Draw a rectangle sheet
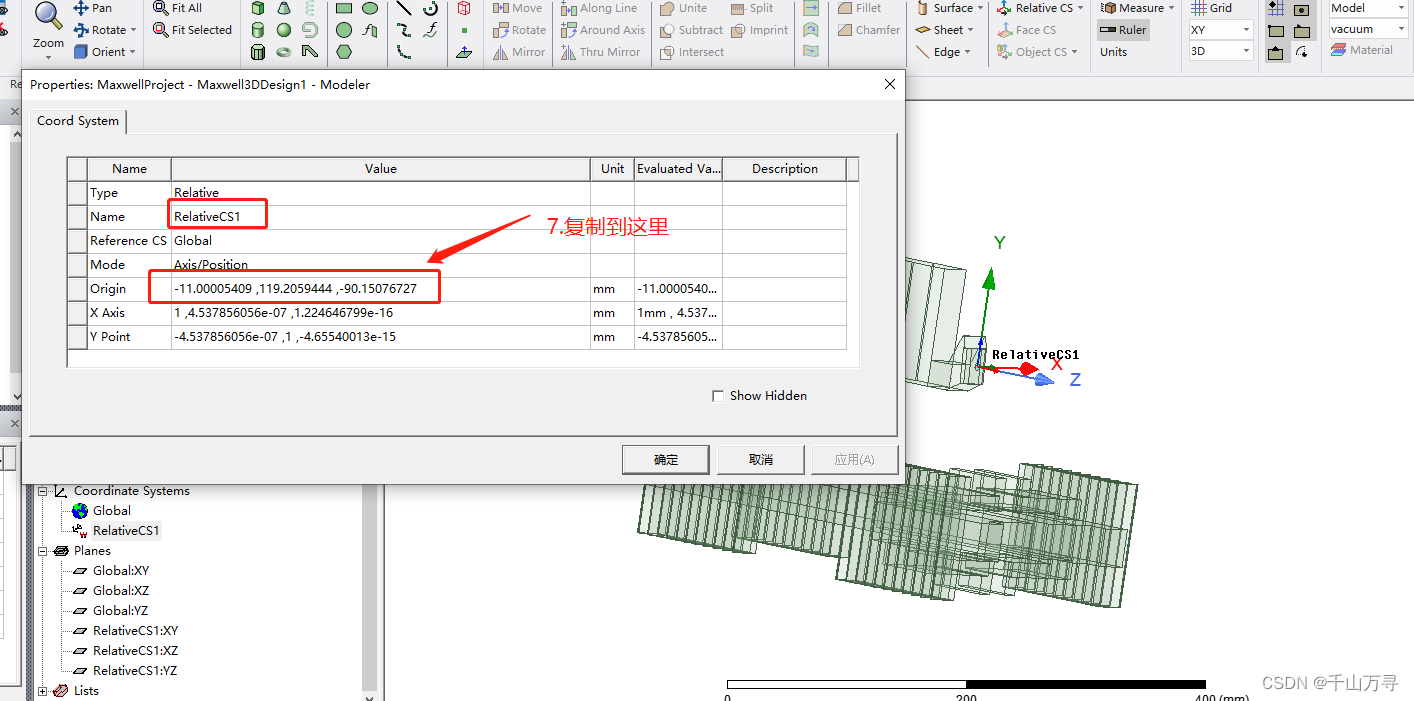The height and width of the screenshot is (701, 1414). pyautogui.click(x=344, y=8)
